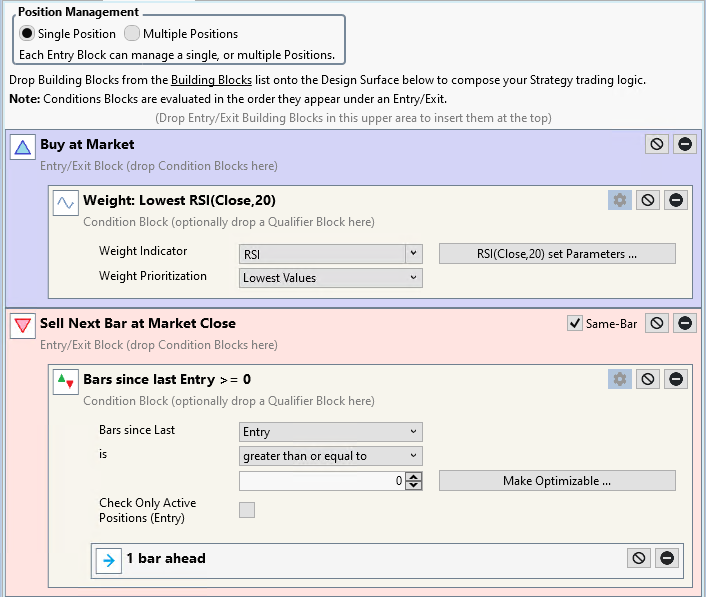This screenshot has width=706, height=597.
Task: Expand the Bars since Last Entry dropdown
Action: click(x=331, y=432)
